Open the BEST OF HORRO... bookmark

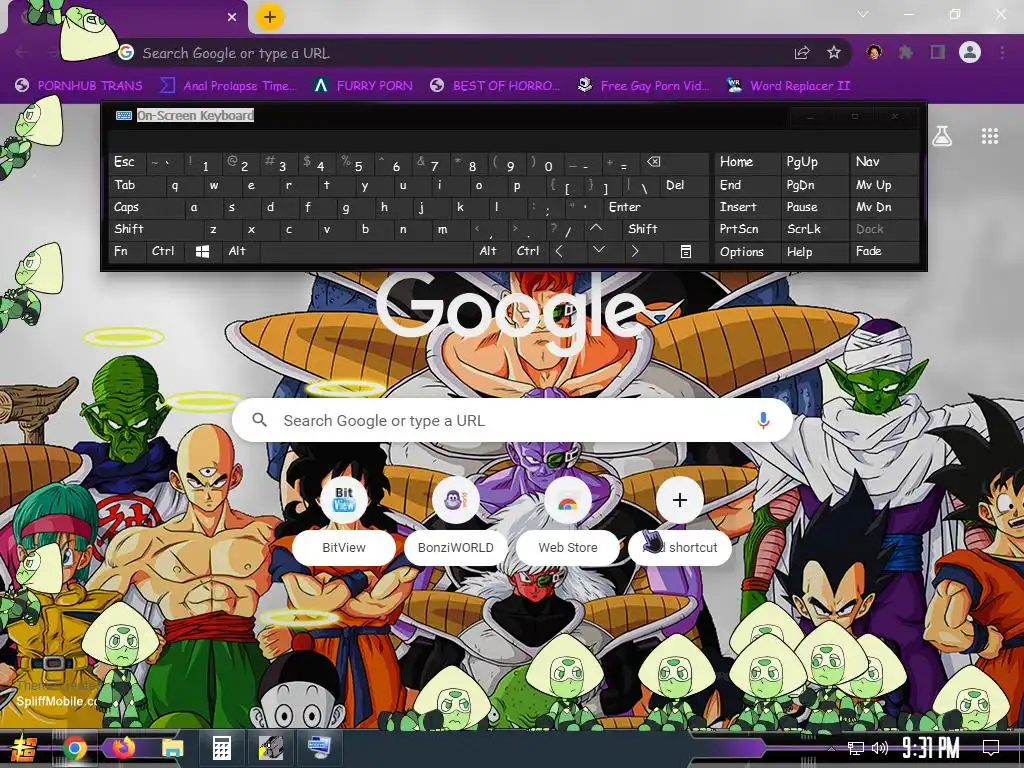tap(495, 86)
